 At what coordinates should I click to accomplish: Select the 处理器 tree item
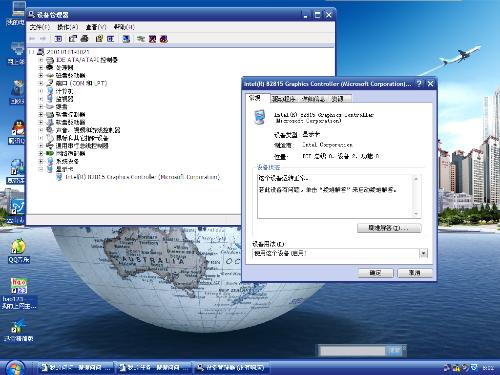(x=65, y=68)
